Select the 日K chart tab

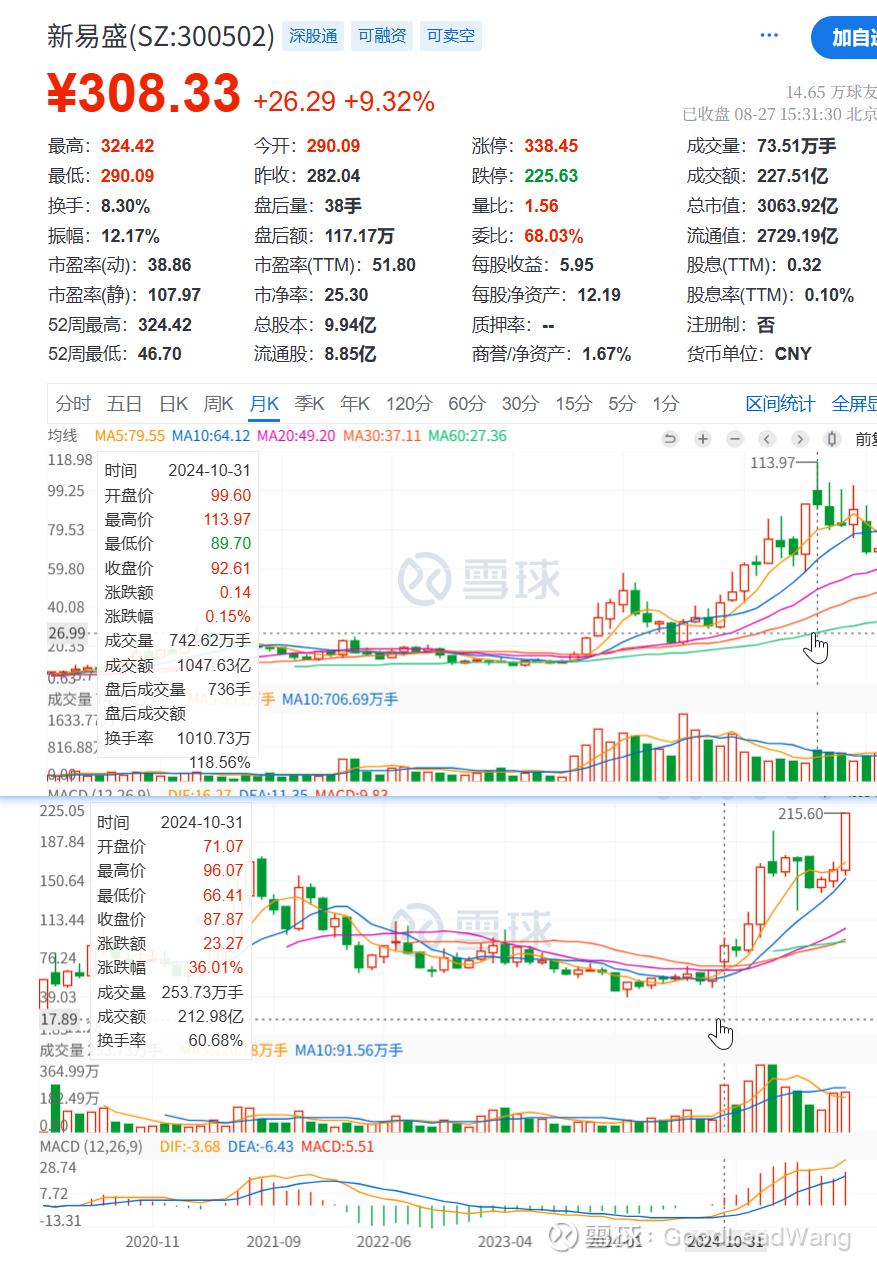tap(173, 404)
